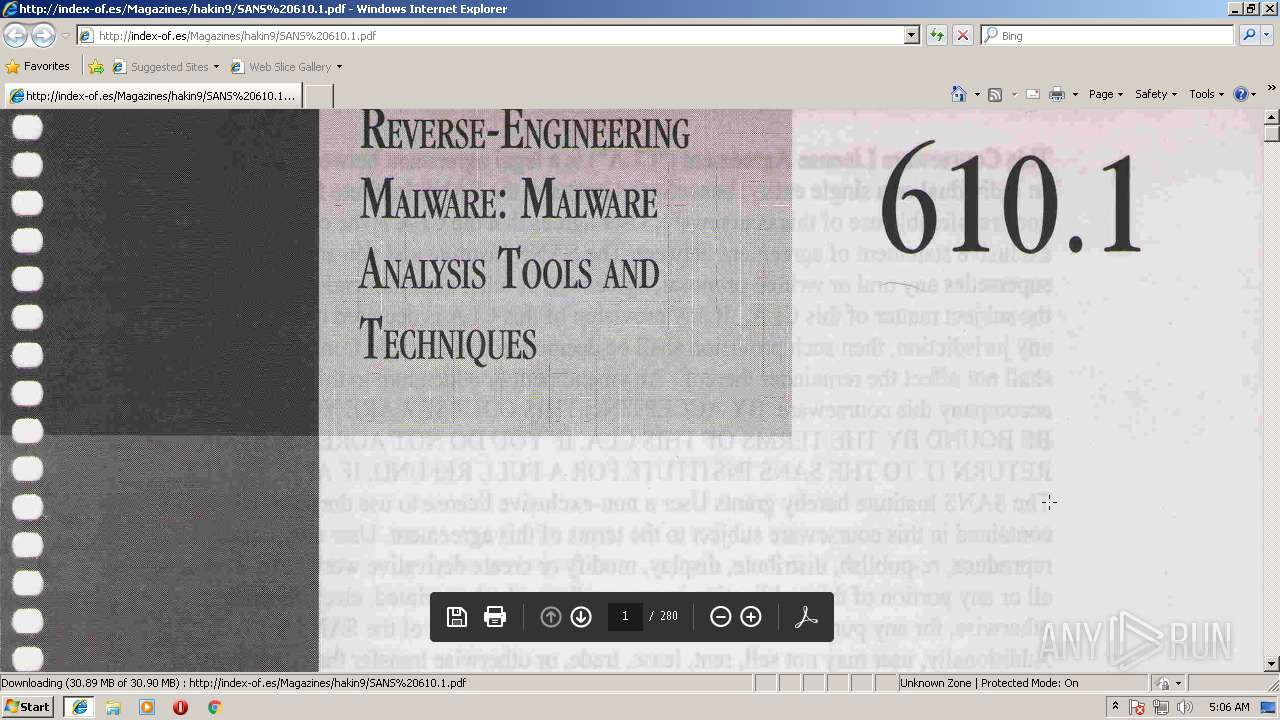Zoom out of the PDF document

(720, 617)
